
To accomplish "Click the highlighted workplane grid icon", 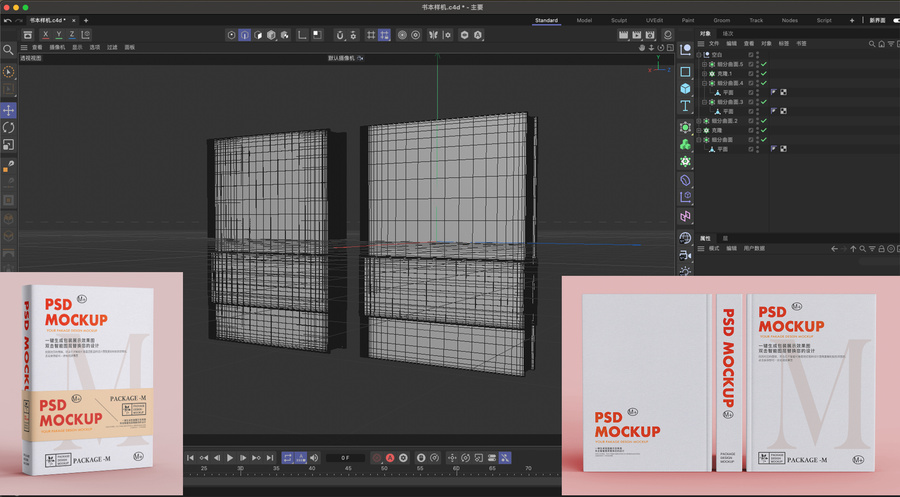I will pyautogui.click(x=384, y=35).
